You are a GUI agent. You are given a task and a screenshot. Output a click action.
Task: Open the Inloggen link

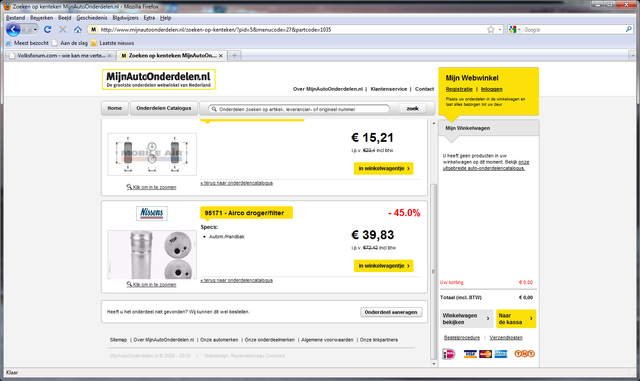(x=491, y=89)
